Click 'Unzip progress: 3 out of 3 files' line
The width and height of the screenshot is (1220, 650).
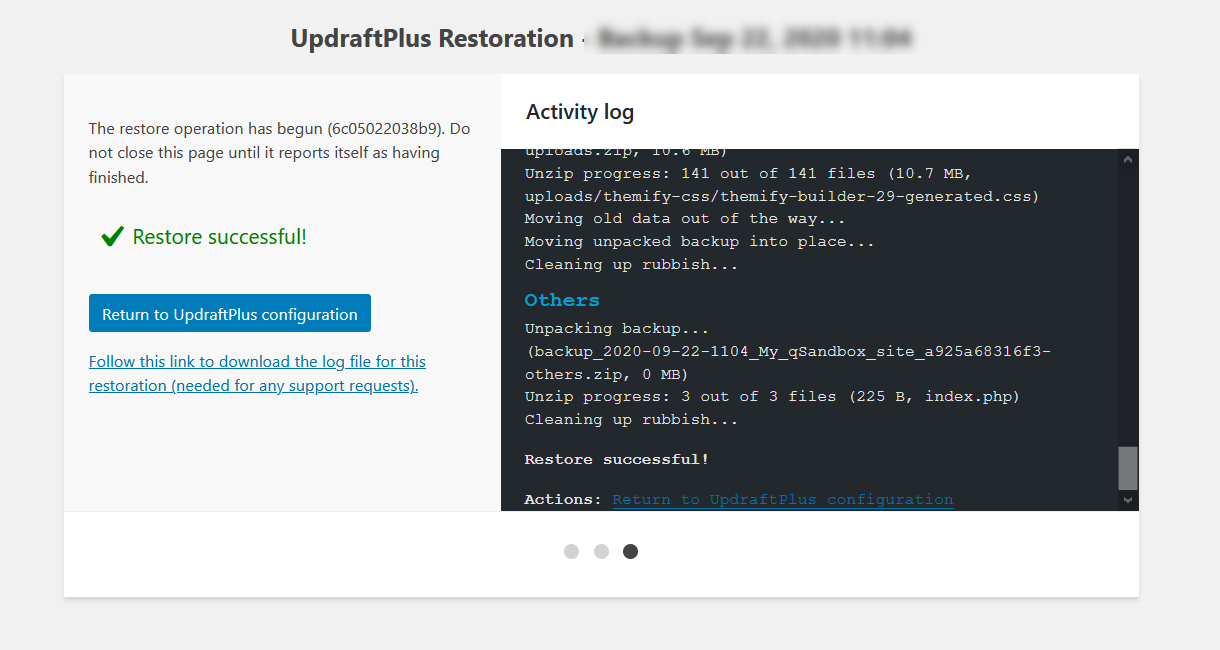pos(772,396)
